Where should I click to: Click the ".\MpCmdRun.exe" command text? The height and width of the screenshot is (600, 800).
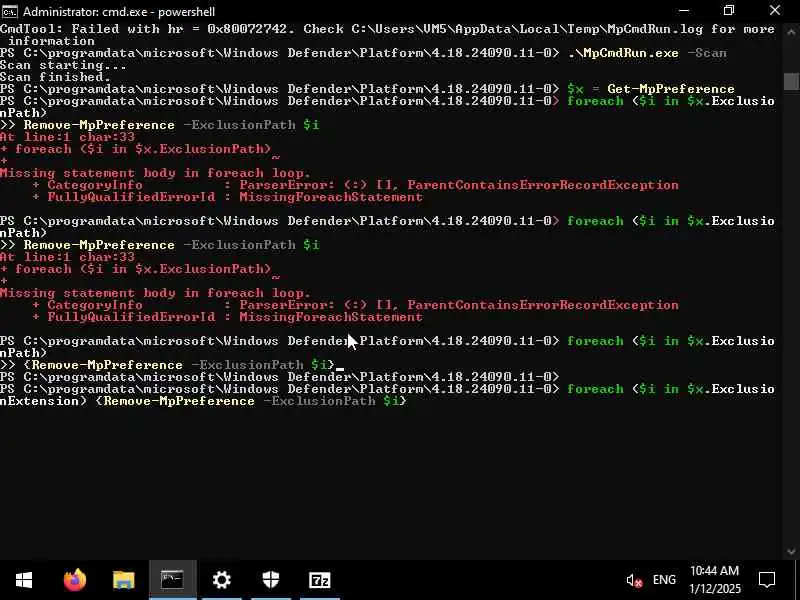pos(623,53)
